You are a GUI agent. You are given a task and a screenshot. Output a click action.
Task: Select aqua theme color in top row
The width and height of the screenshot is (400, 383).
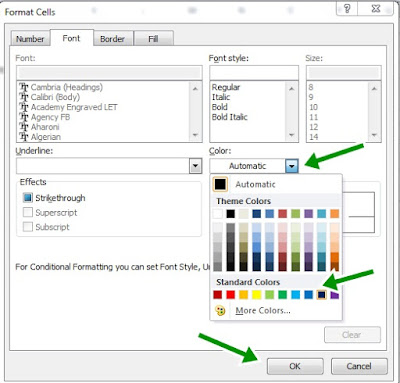[x=322, y=214]
